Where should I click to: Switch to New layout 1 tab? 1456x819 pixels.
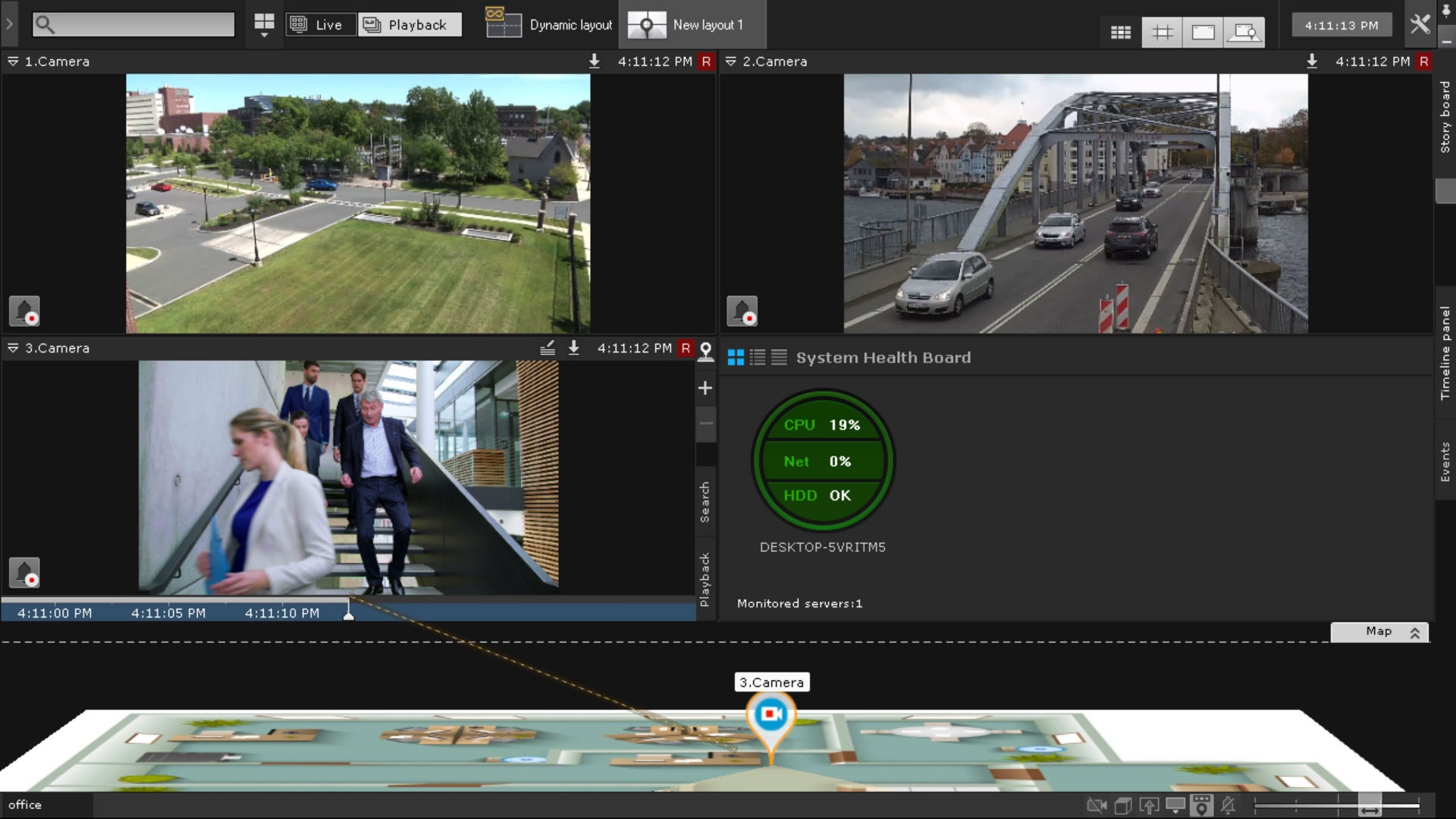692,24
